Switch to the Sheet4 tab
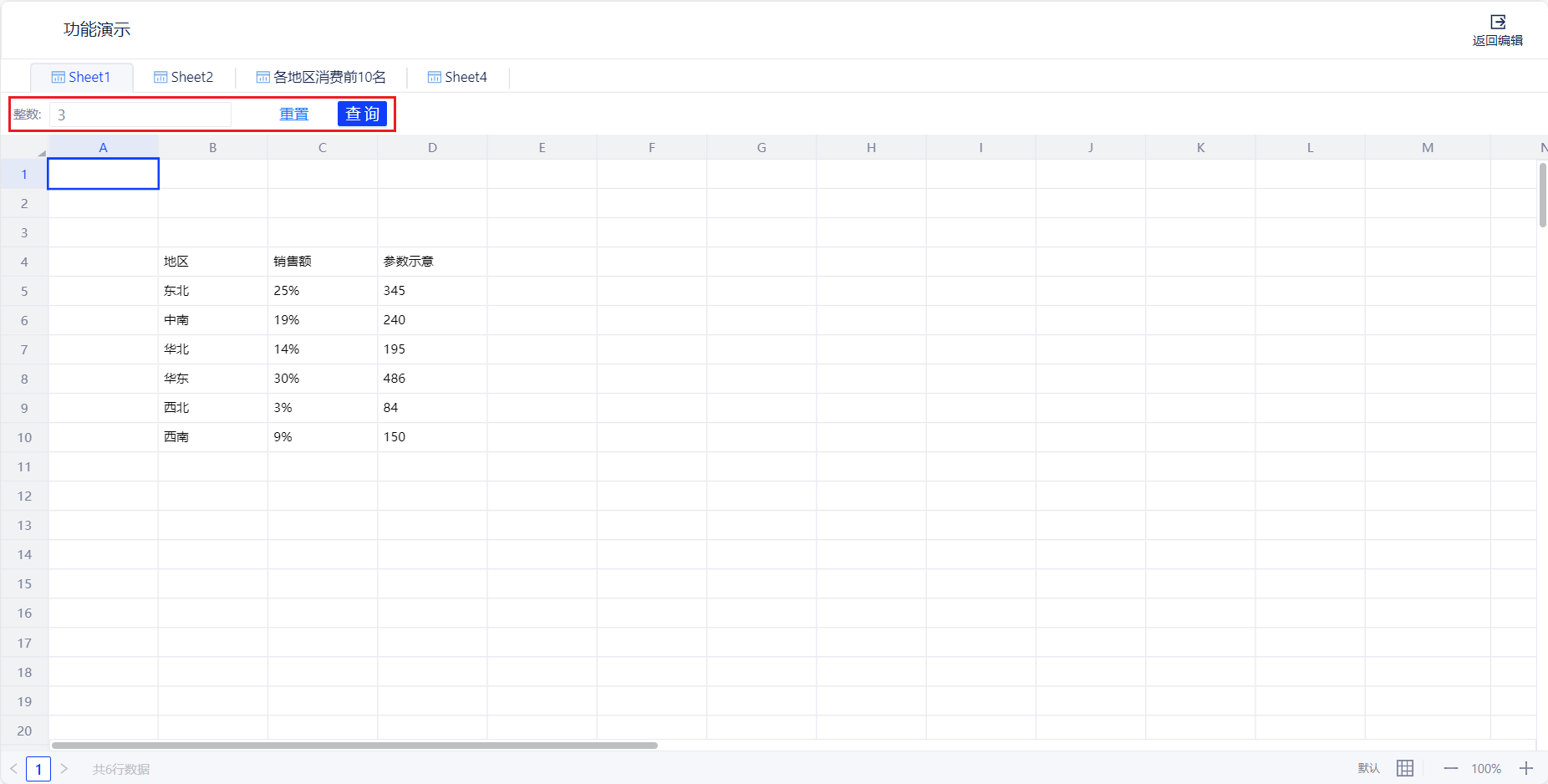 [x=457, y=77]
